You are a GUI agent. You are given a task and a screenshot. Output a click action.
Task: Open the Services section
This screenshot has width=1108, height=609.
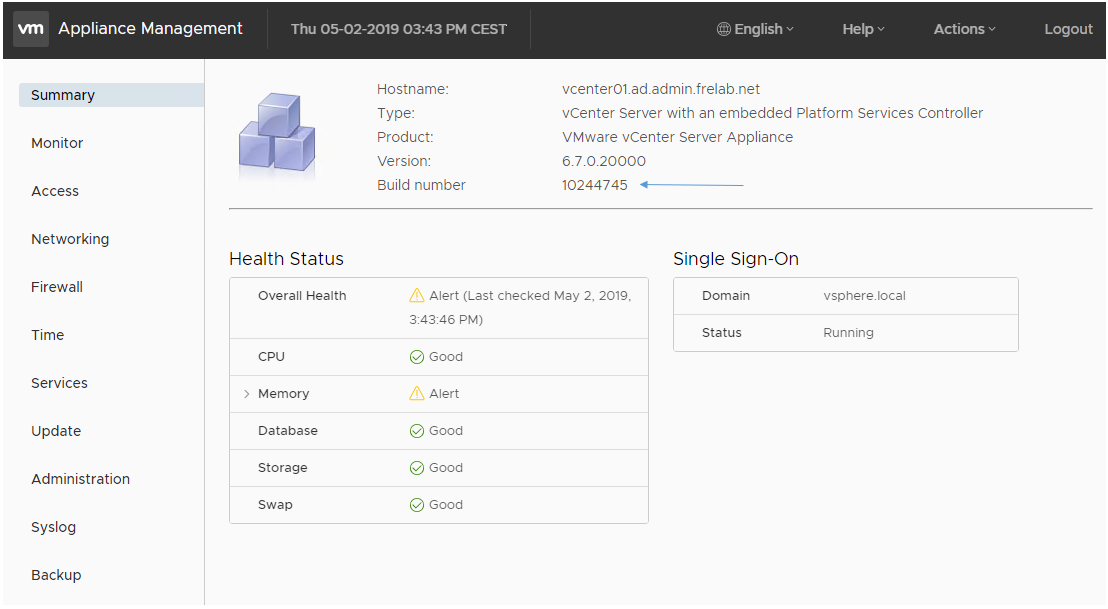(x=59, y=382)
